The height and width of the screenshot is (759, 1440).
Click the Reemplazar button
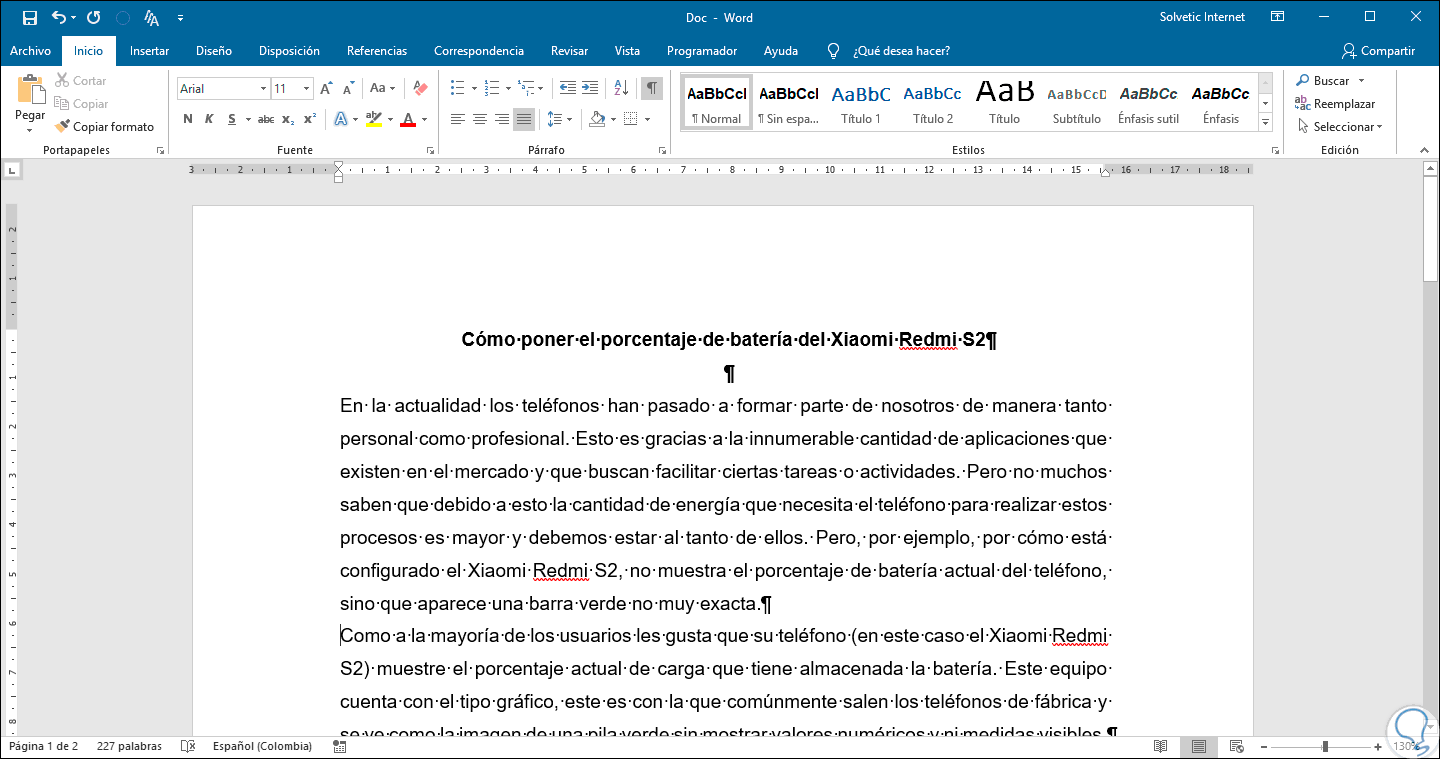[x=1335, y=104]
